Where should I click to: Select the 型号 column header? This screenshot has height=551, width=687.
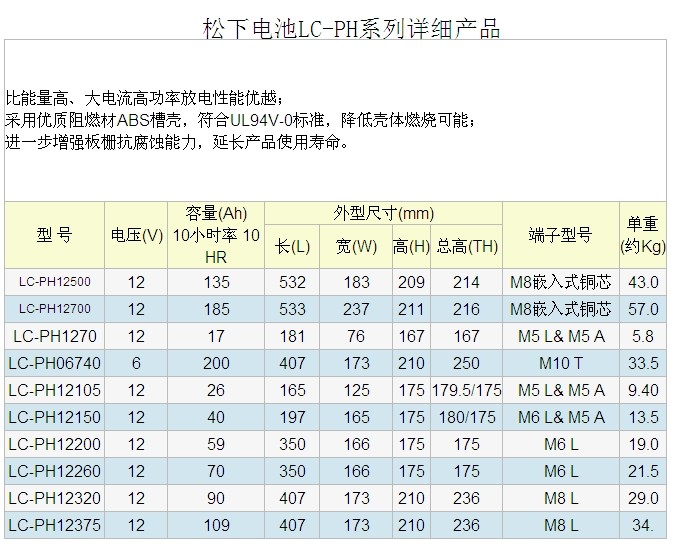coord(54,235)
